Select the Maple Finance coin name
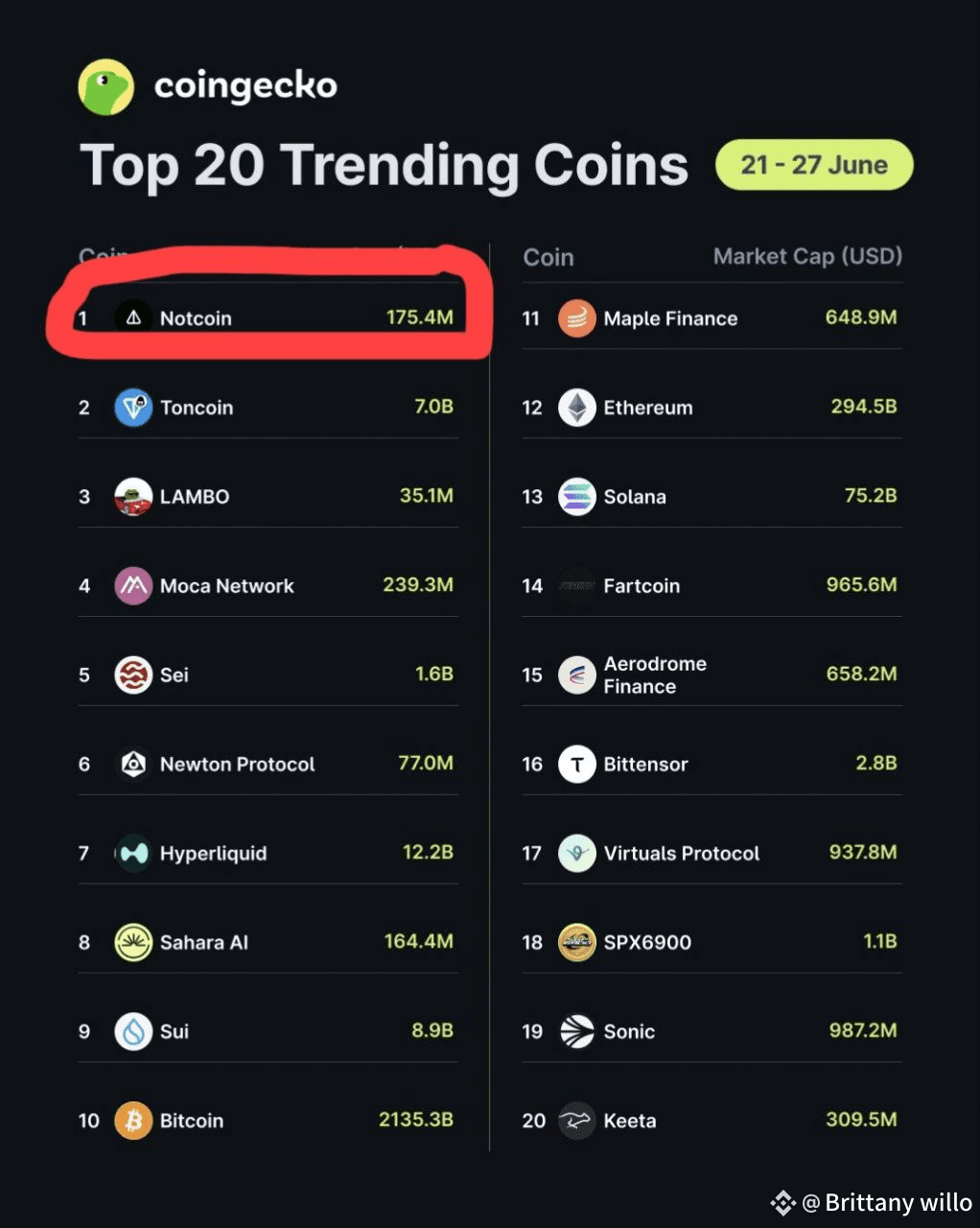The height and width of the screenshot is (1228, 980). tap(670, 319)
